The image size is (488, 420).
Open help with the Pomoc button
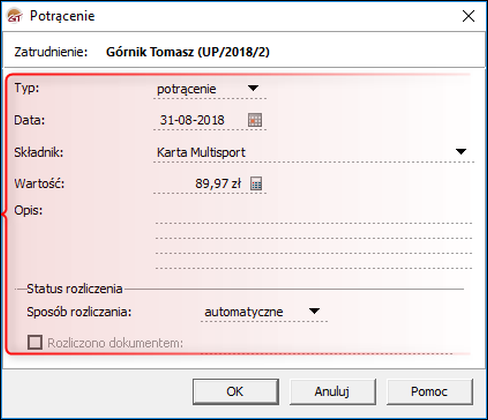tap(429, 392)
